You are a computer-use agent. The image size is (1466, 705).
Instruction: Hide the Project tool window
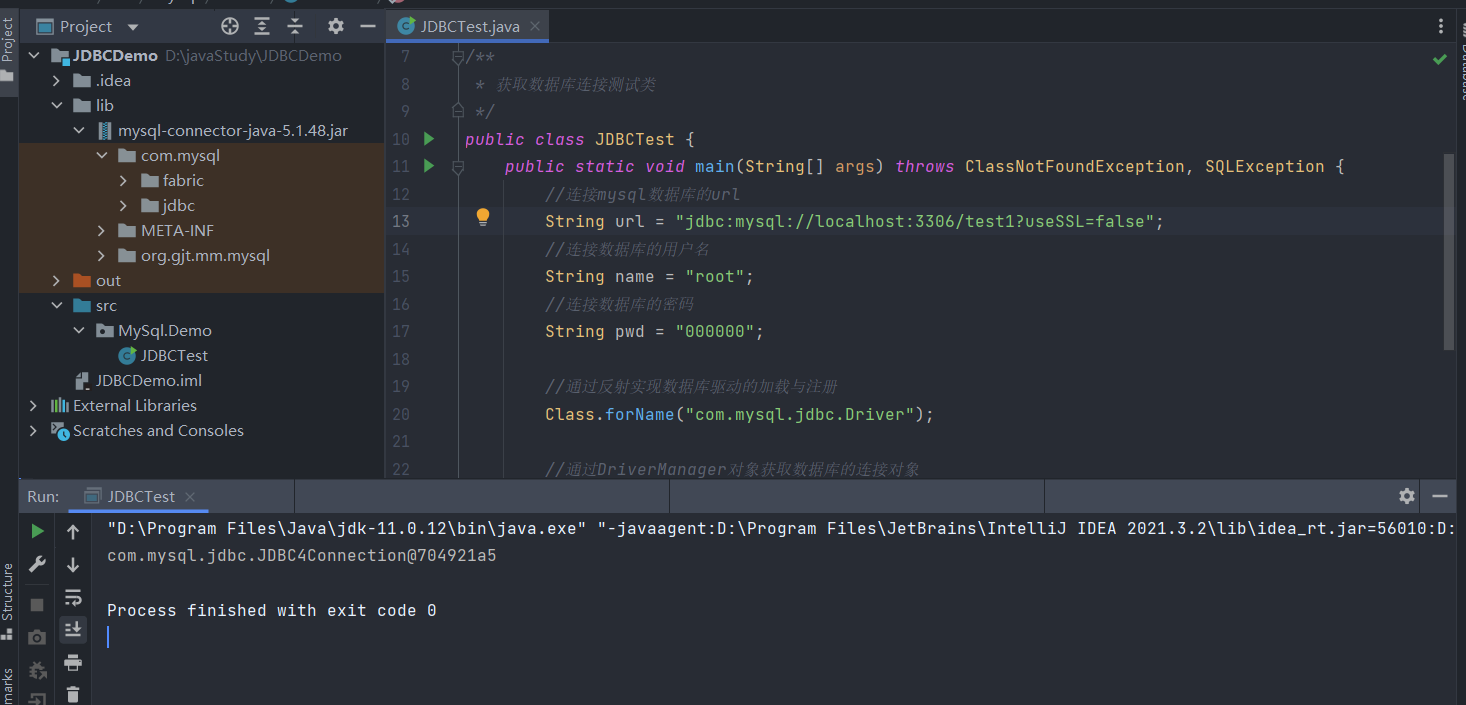[368, 26]
